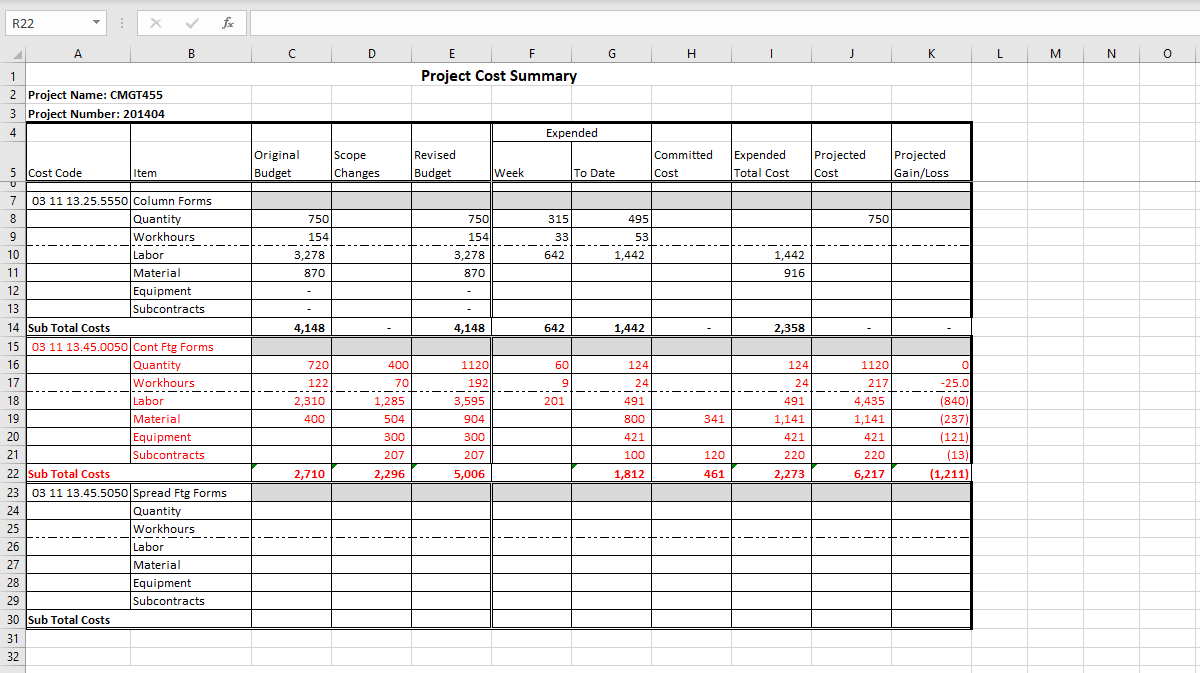
Task: Click Column Forms subtotal 2,358
Action: (x=771, y=327)
